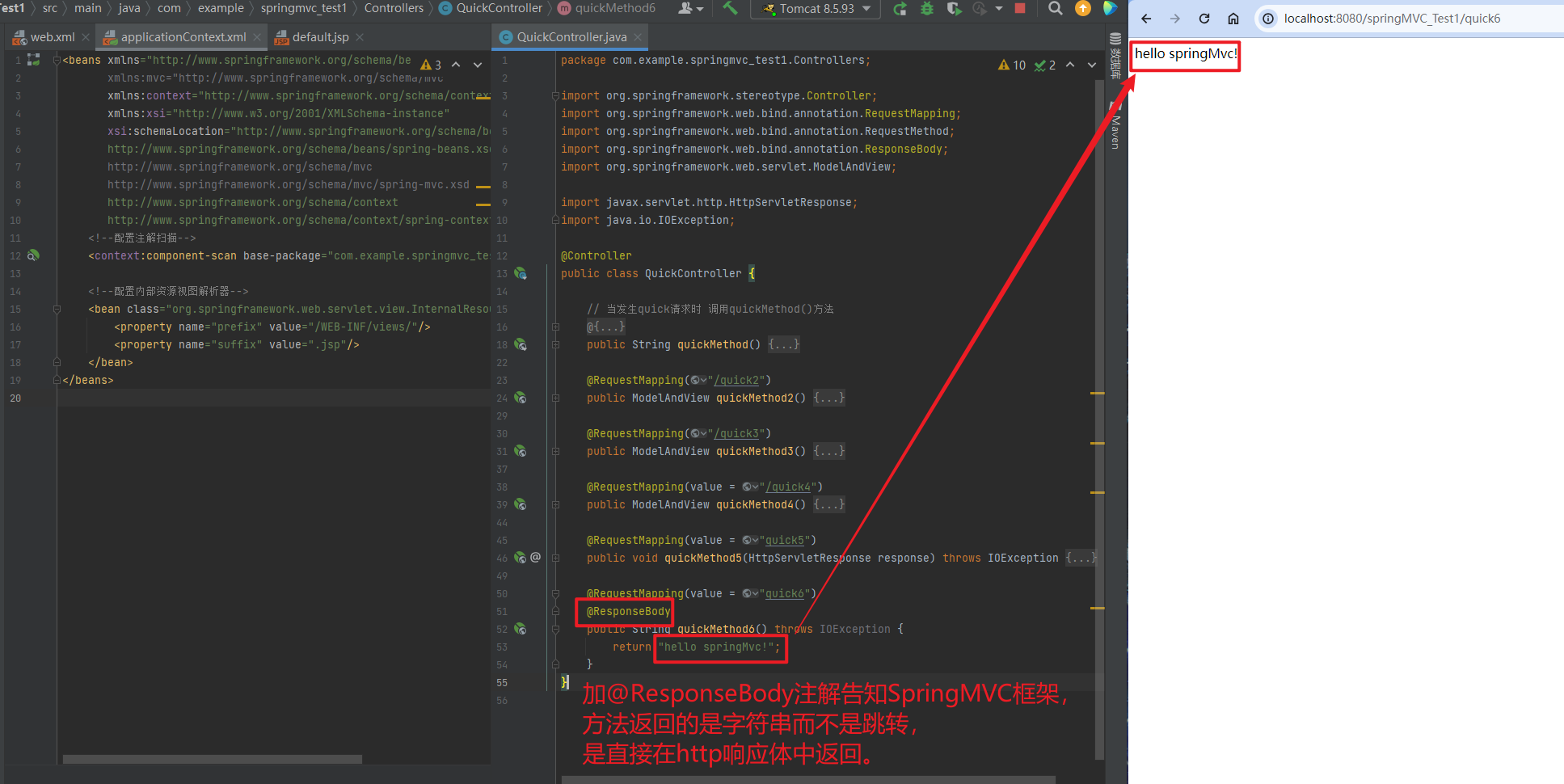Click the orange IDE update arrow icon
The image size is (1564, 784).
(x=1083, y=9)
